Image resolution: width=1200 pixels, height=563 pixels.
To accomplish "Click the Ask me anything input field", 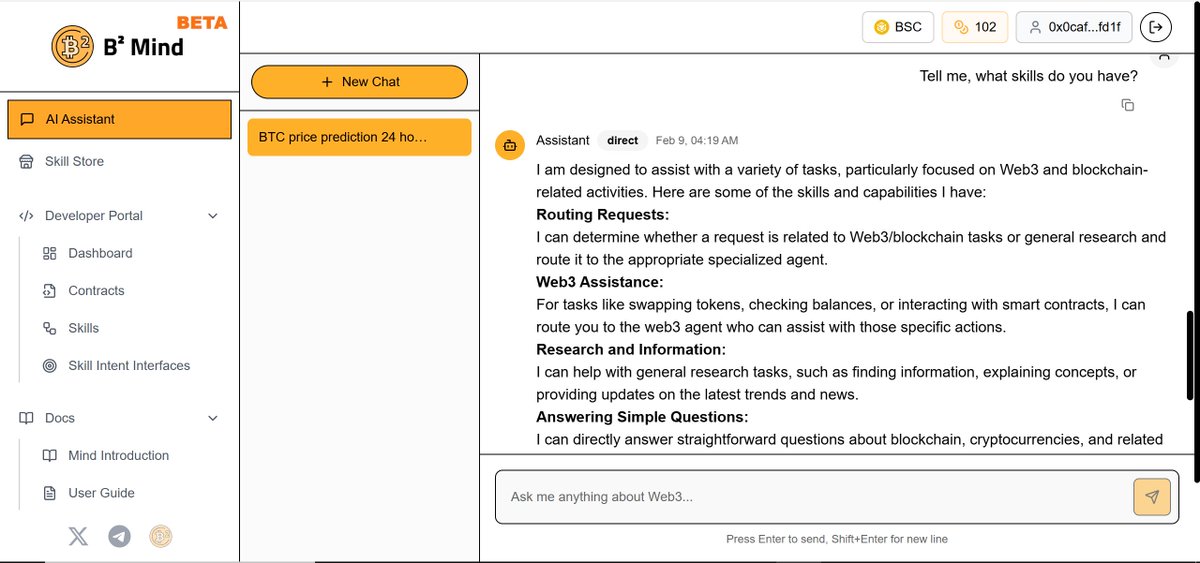I will (x=815, y=497).
